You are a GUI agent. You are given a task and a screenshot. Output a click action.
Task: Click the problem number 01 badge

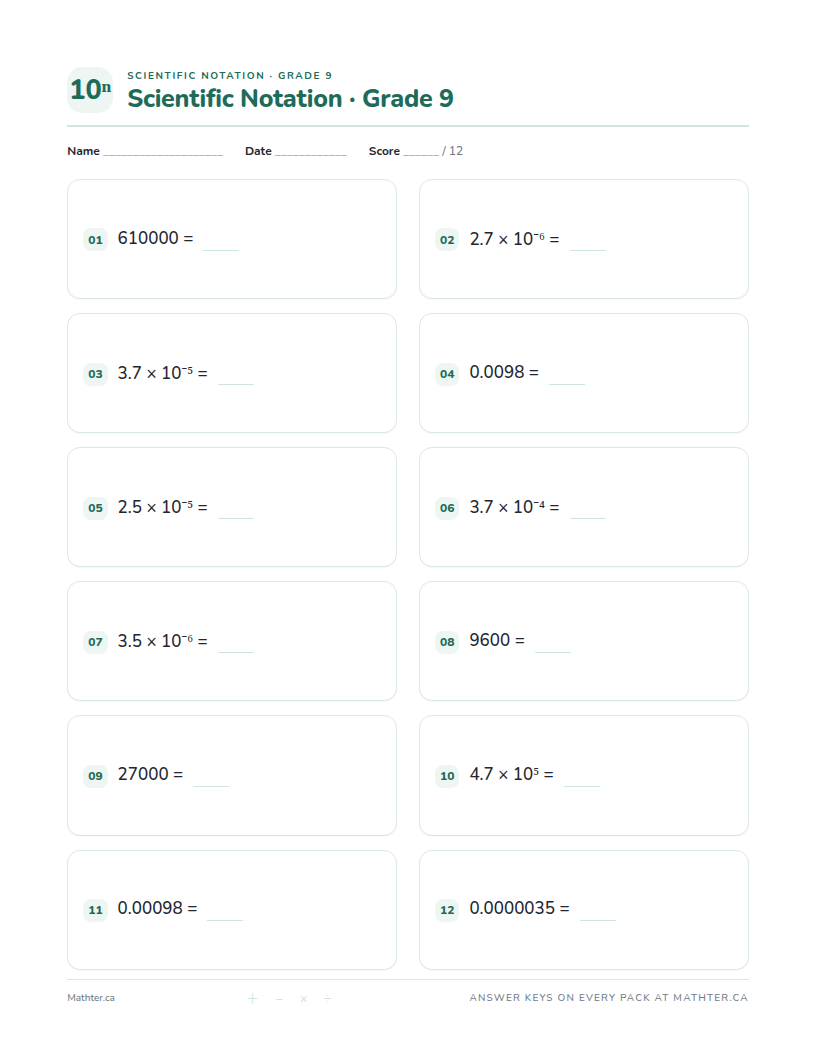coord(96,240)
